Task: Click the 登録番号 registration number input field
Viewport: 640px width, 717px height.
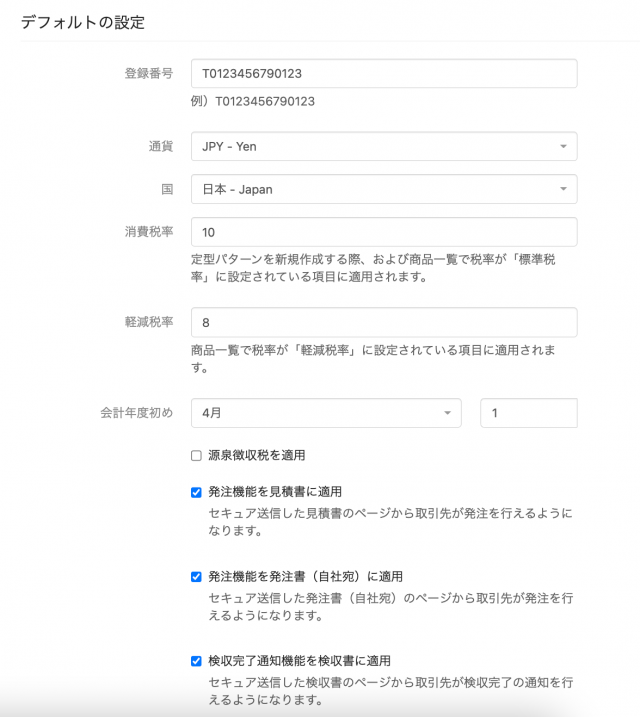Action: (x=384, y=74)
